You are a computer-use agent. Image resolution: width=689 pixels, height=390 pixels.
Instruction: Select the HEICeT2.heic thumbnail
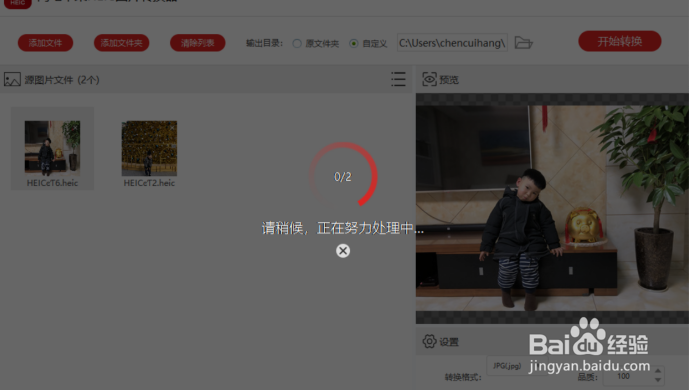(x=149, y=148)
